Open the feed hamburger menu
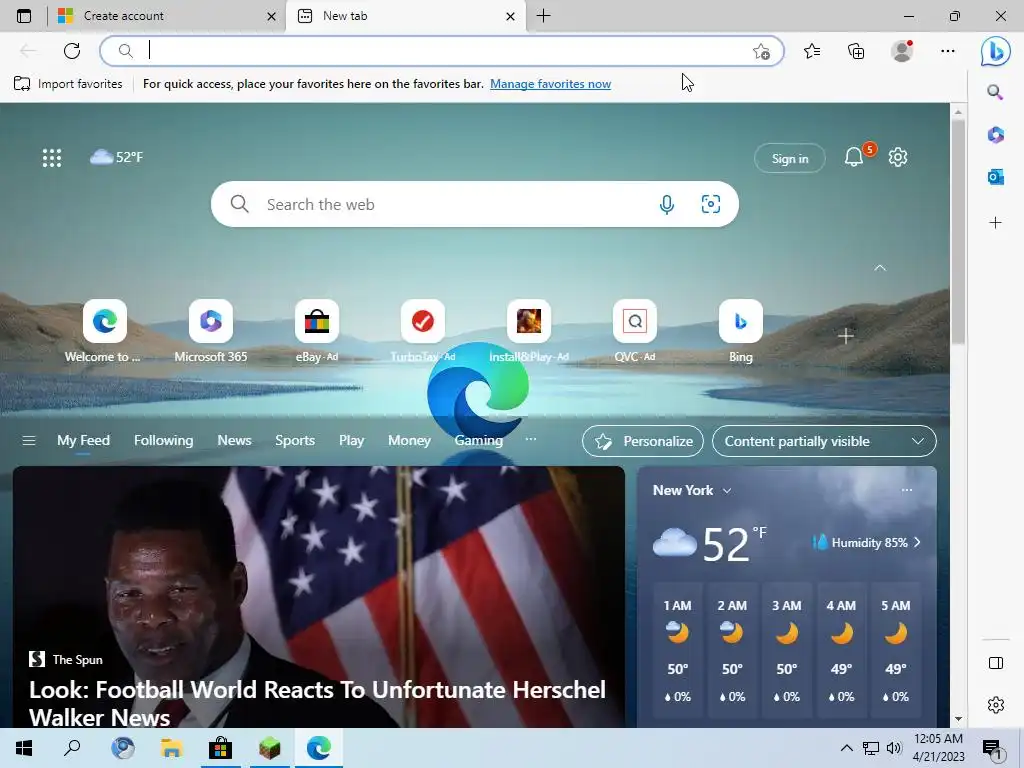 coord(29,441)
